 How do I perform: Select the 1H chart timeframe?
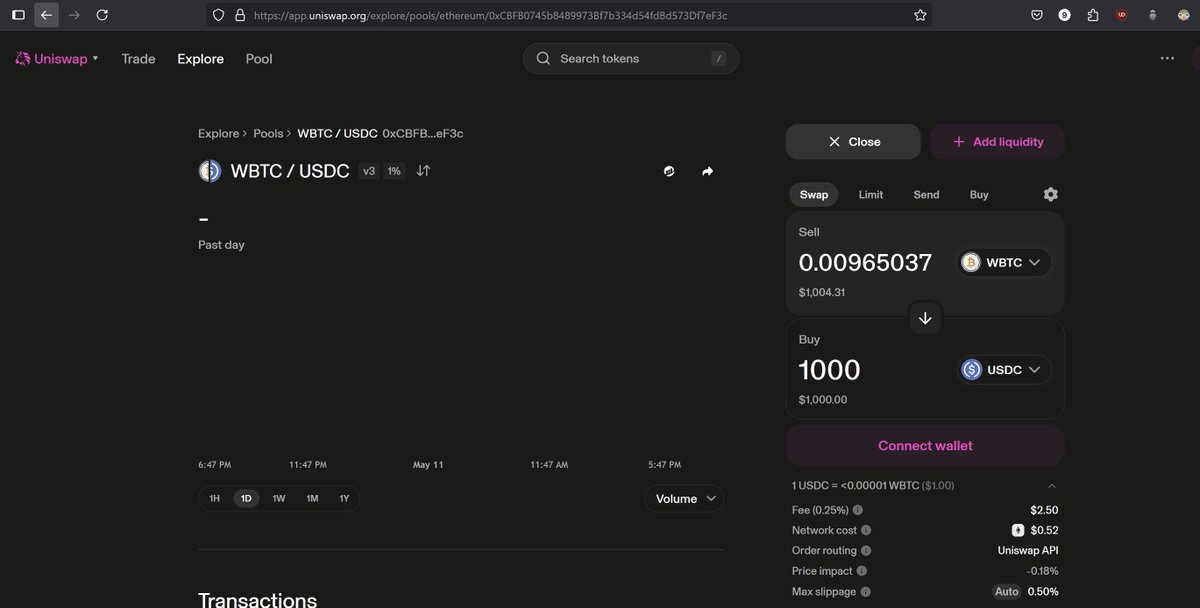point(215,498)
